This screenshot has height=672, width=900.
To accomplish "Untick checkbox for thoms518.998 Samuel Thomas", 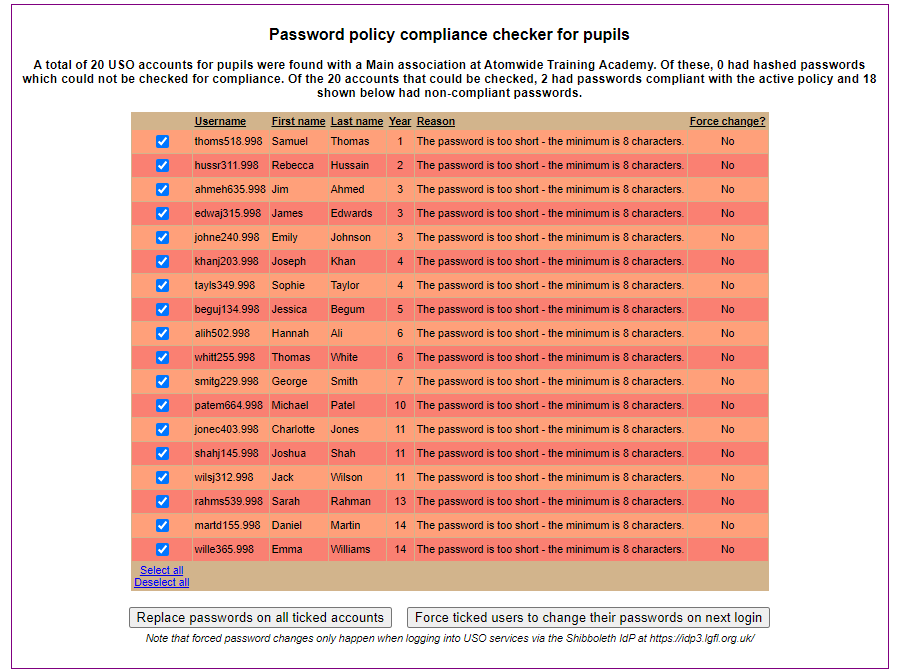I will click(x=162, y=141).
